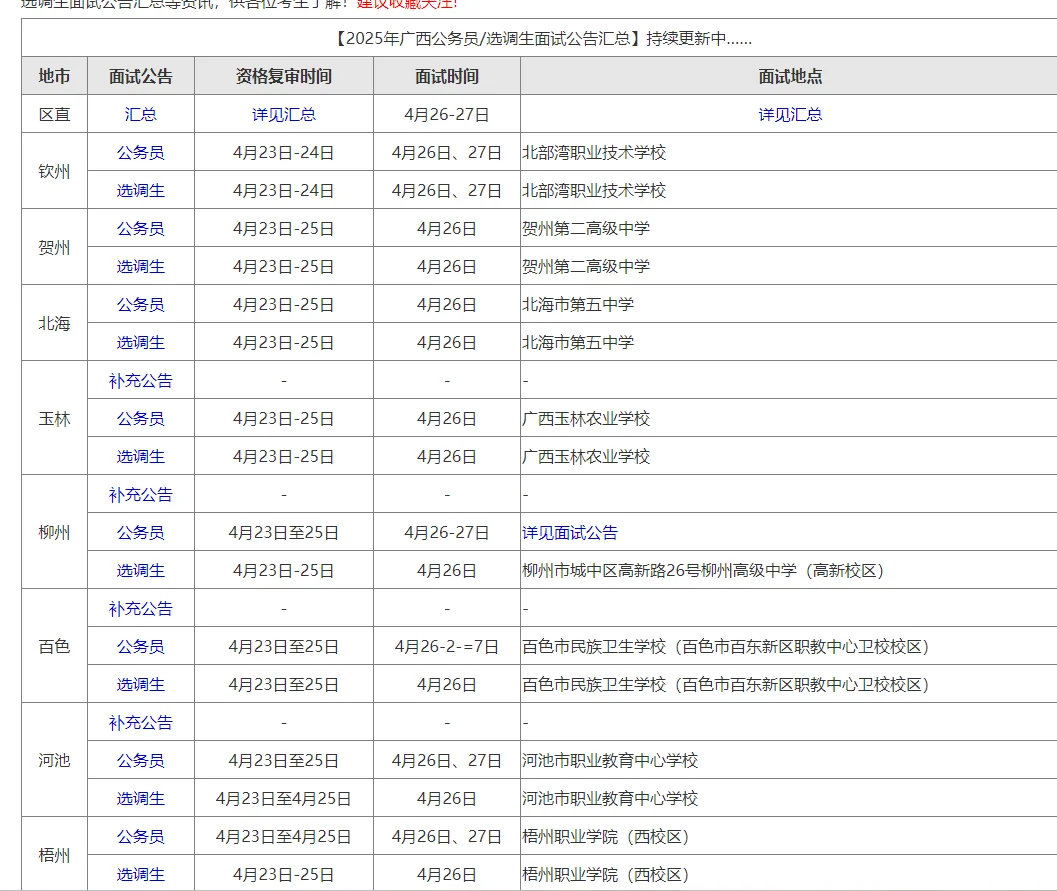Open 百色 补充公告 link

[140, 609]
